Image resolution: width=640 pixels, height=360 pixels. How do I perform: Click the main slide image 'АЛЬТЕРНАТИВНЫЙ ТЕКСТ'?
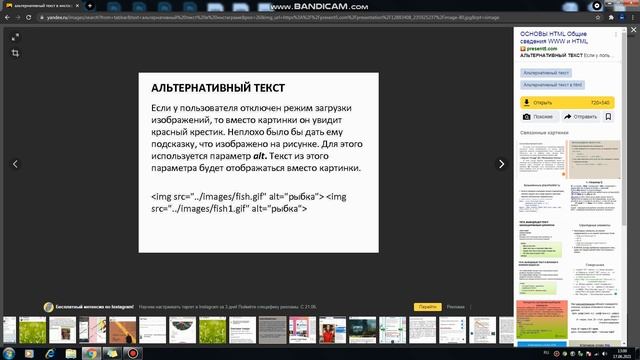pos(258,162)
